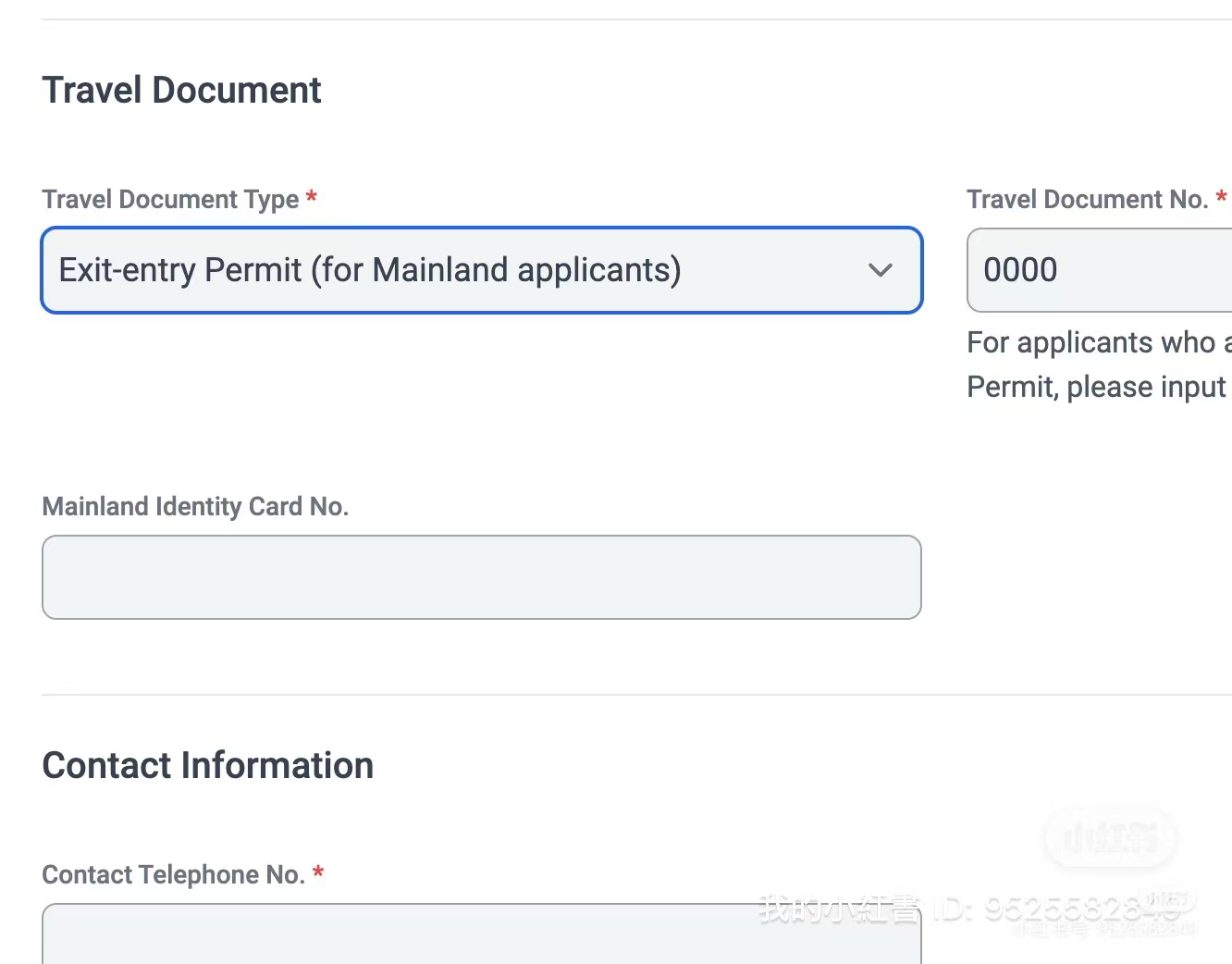Focus the Contact Telephone No. input box
The image size is (1232, 964).
coord(482,934)
